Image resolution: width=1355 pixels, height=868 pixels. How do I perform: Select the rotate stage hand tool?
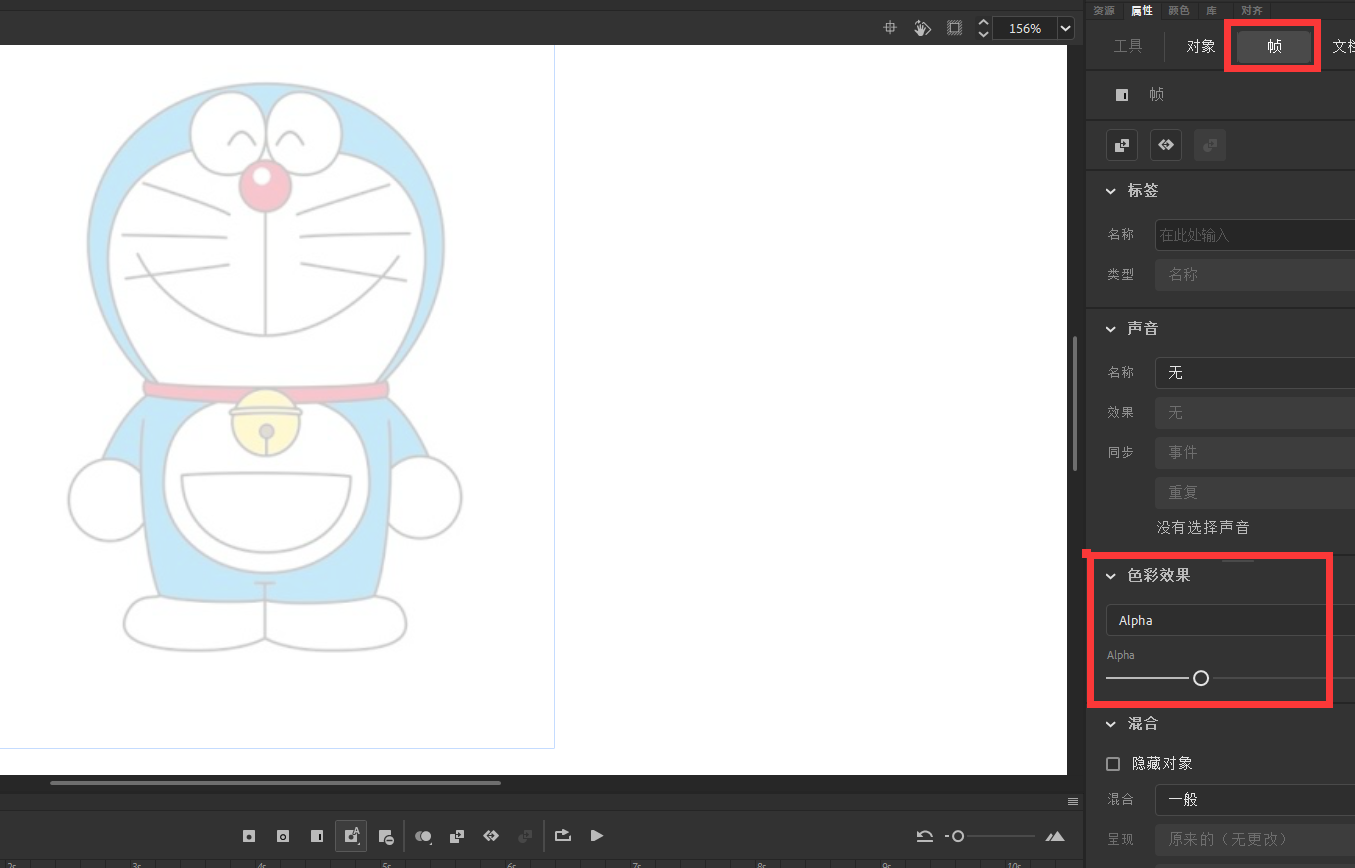point(922,28)
